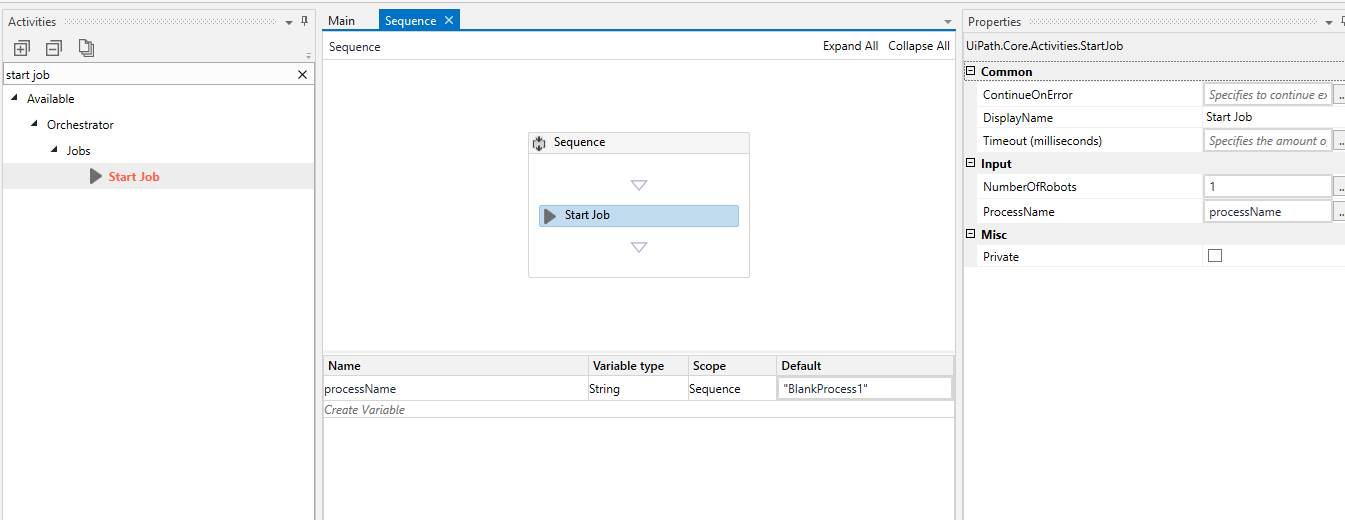This screenshot has height=520, width=1345.
Task: Tick the Private checkbox
Action: [x=1215, y=256]
